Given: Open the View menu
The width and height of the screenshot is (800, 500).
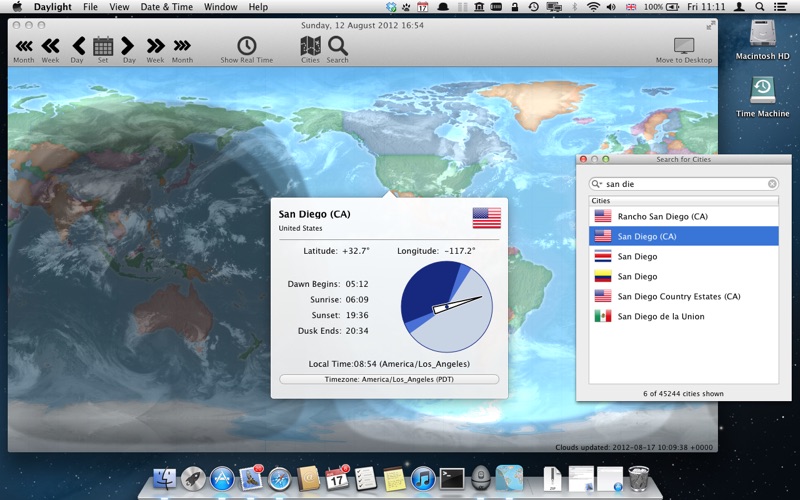Looking at the screenshot, I should 119,7.
